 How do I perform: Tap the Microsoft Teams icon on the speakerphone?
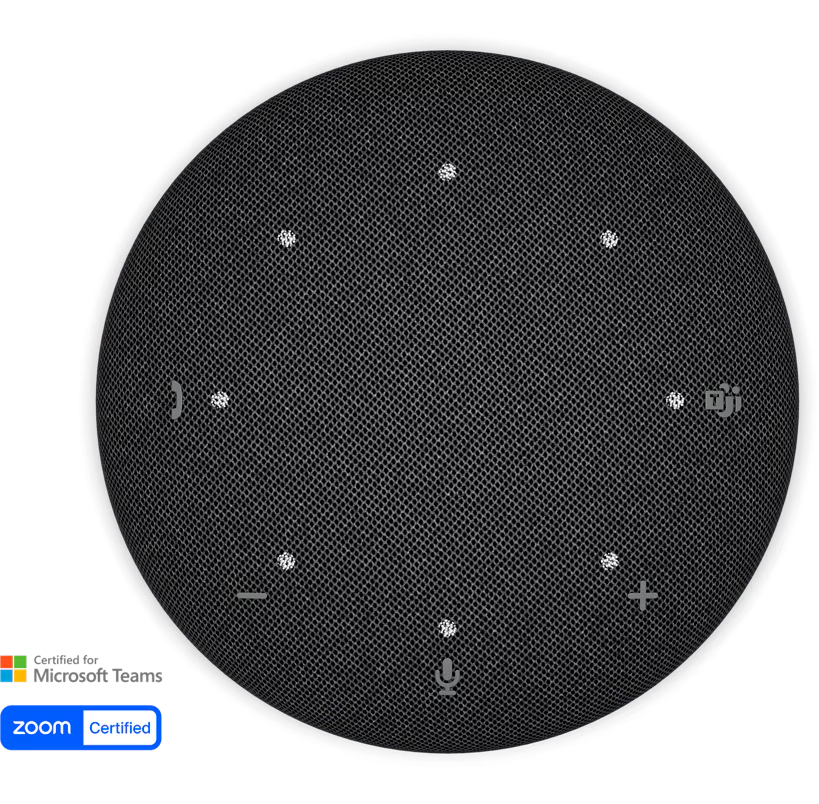[723, 400]
